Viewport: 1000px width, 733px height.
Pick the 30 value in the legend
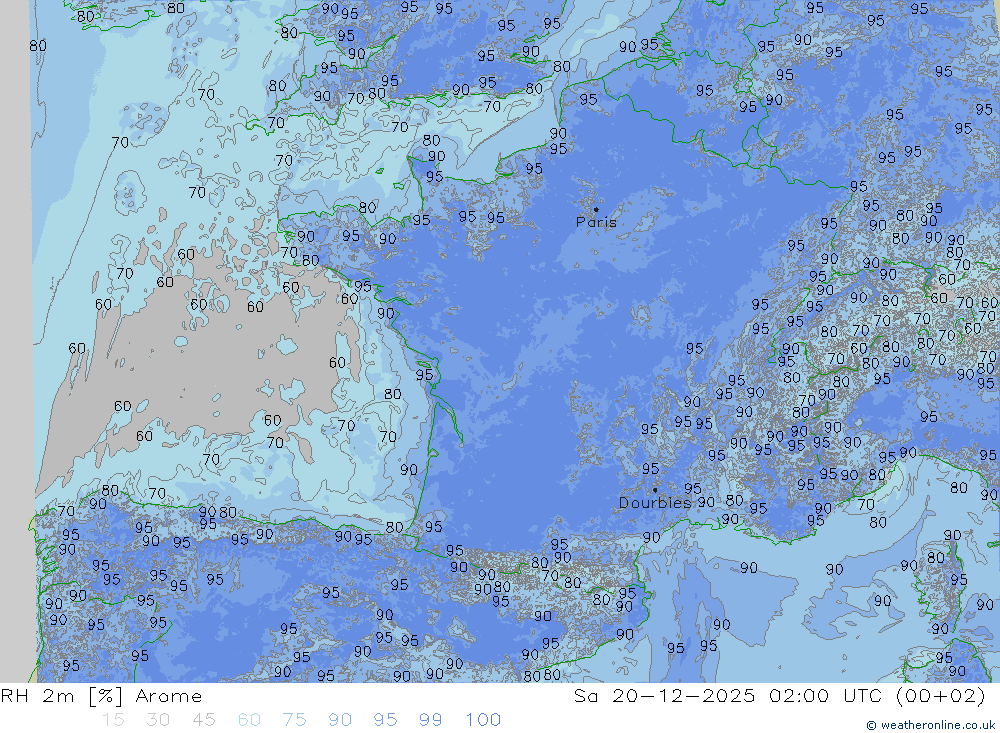point(158,720)
